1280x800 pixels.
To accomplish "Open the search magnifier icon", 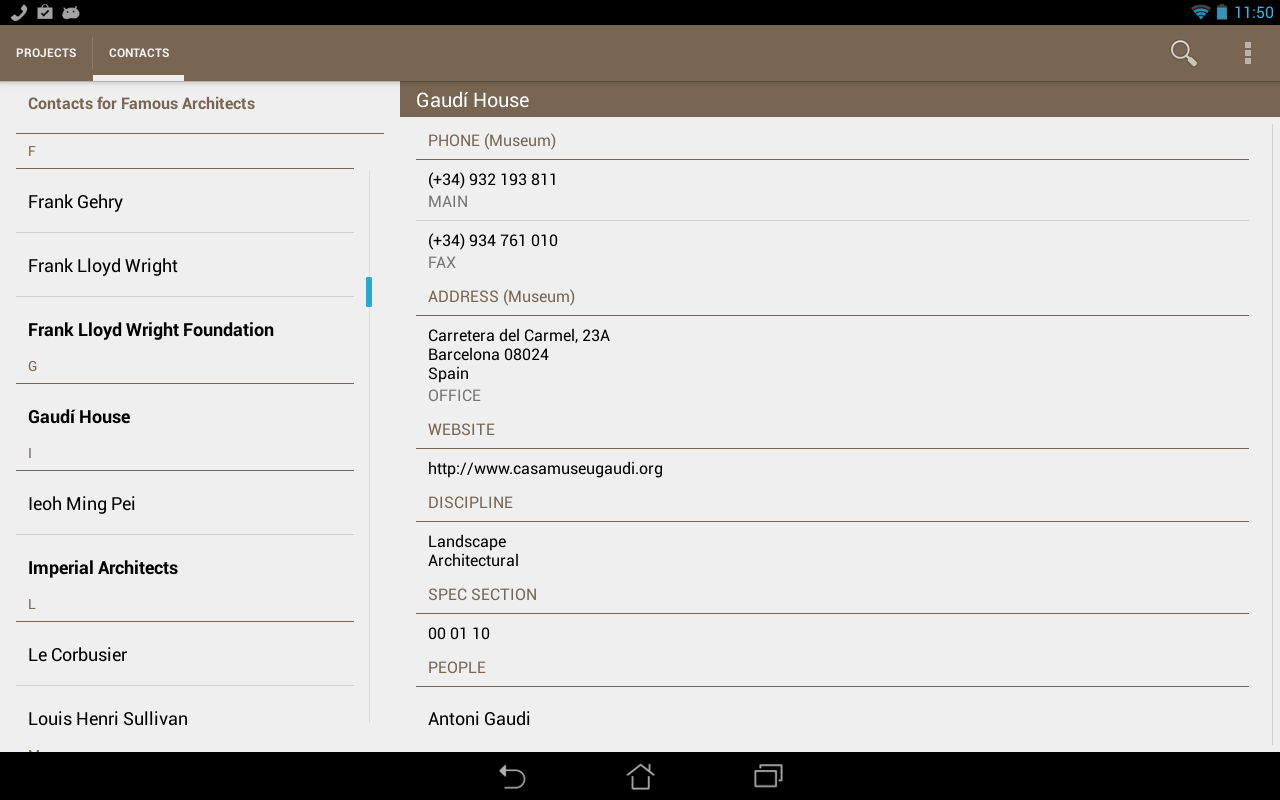I will click(1184, 53).
